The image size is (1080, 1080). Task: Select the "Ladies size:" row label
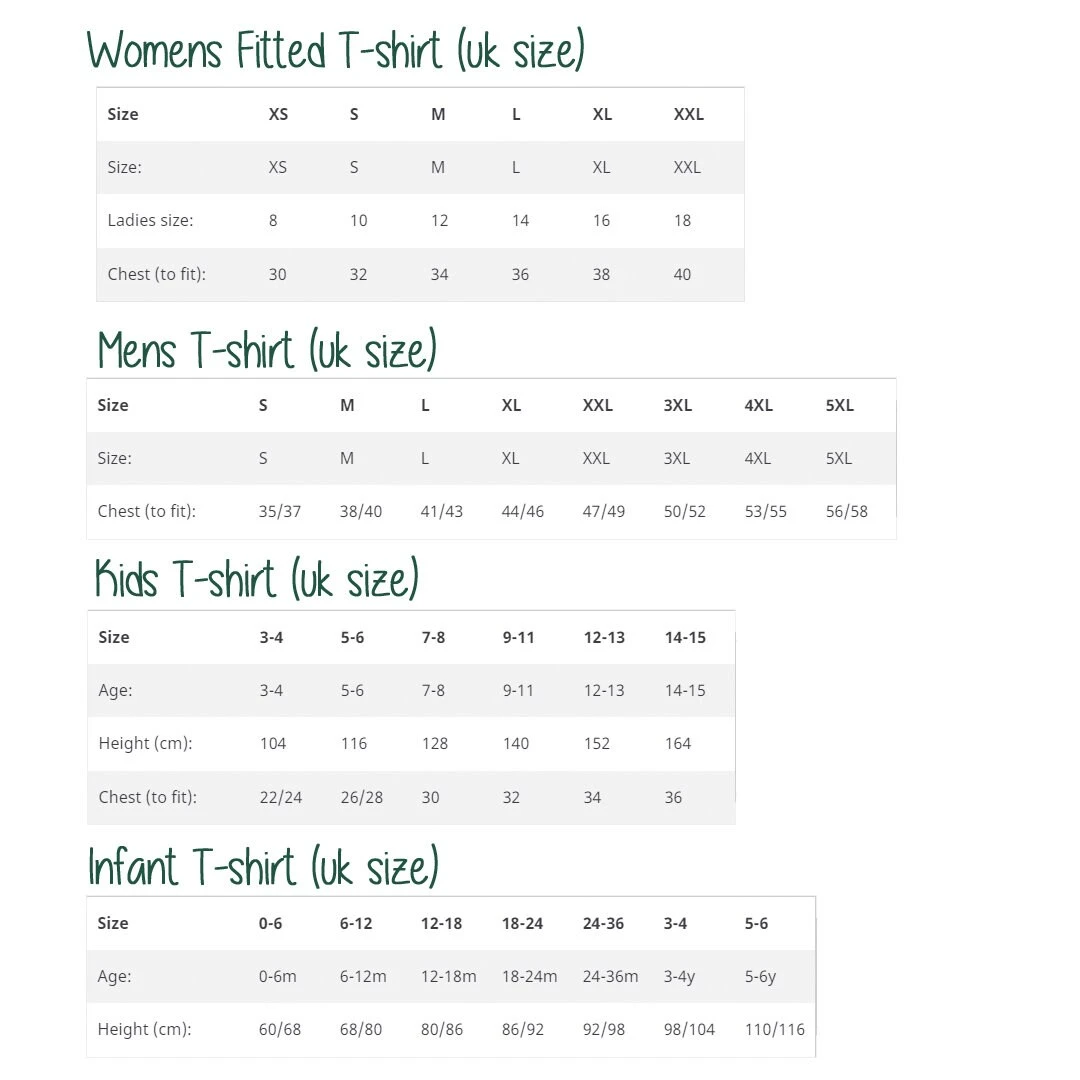click(x=150, y=220)
